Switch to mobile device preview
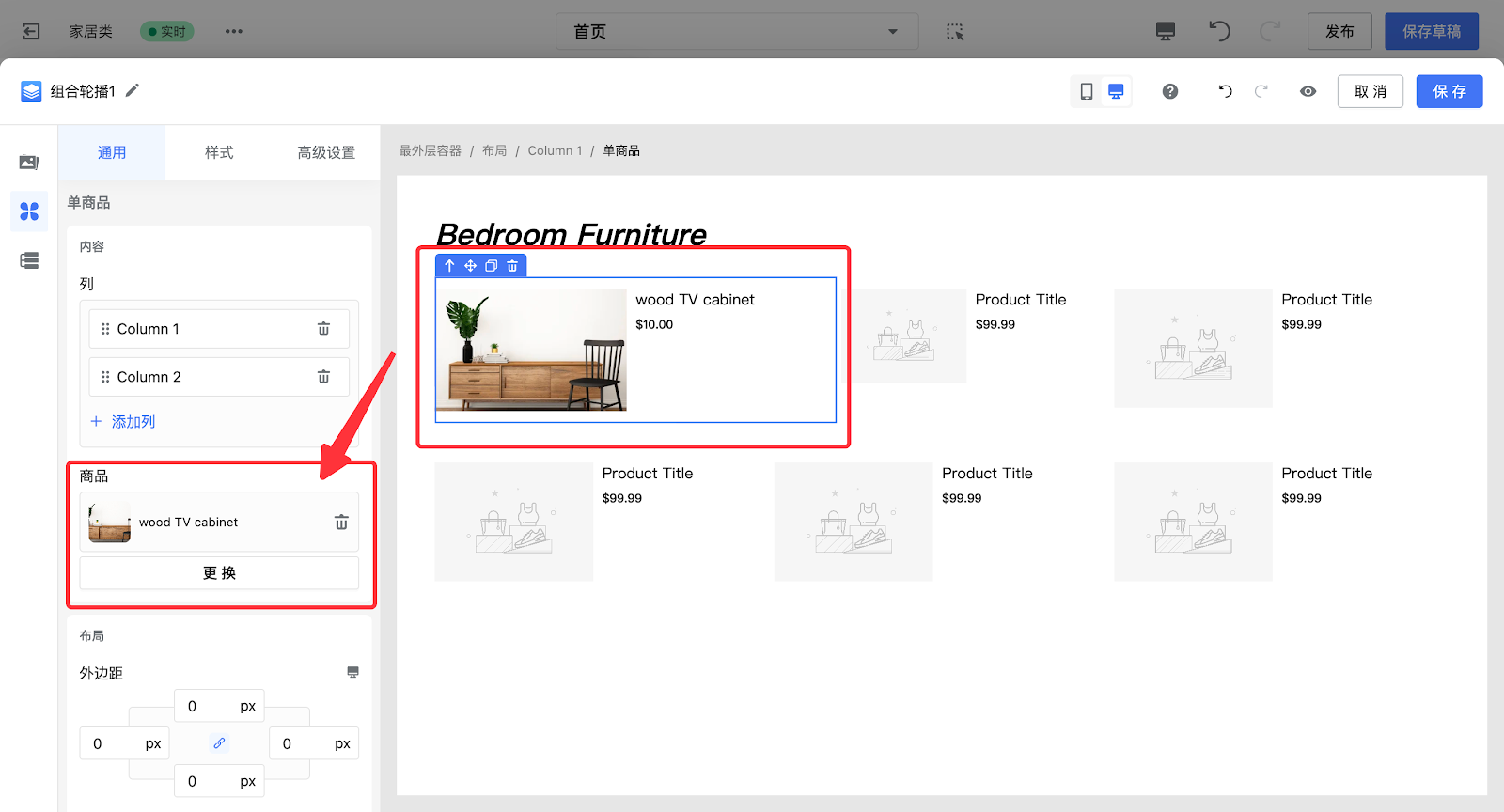The image size is (1504, 812). (x=1087, y=91)
